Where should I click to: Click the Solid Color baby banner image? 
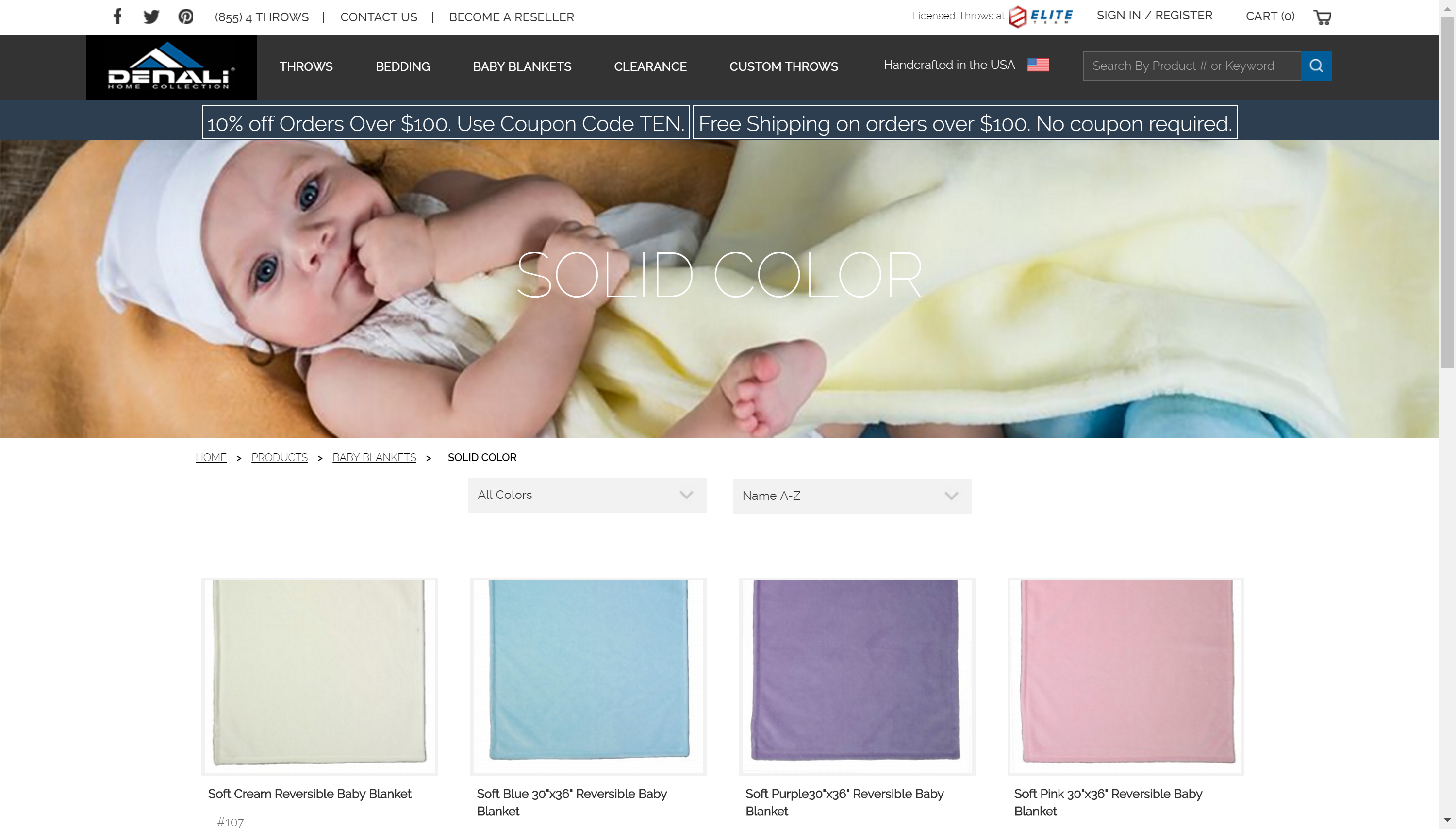(719, 289)
